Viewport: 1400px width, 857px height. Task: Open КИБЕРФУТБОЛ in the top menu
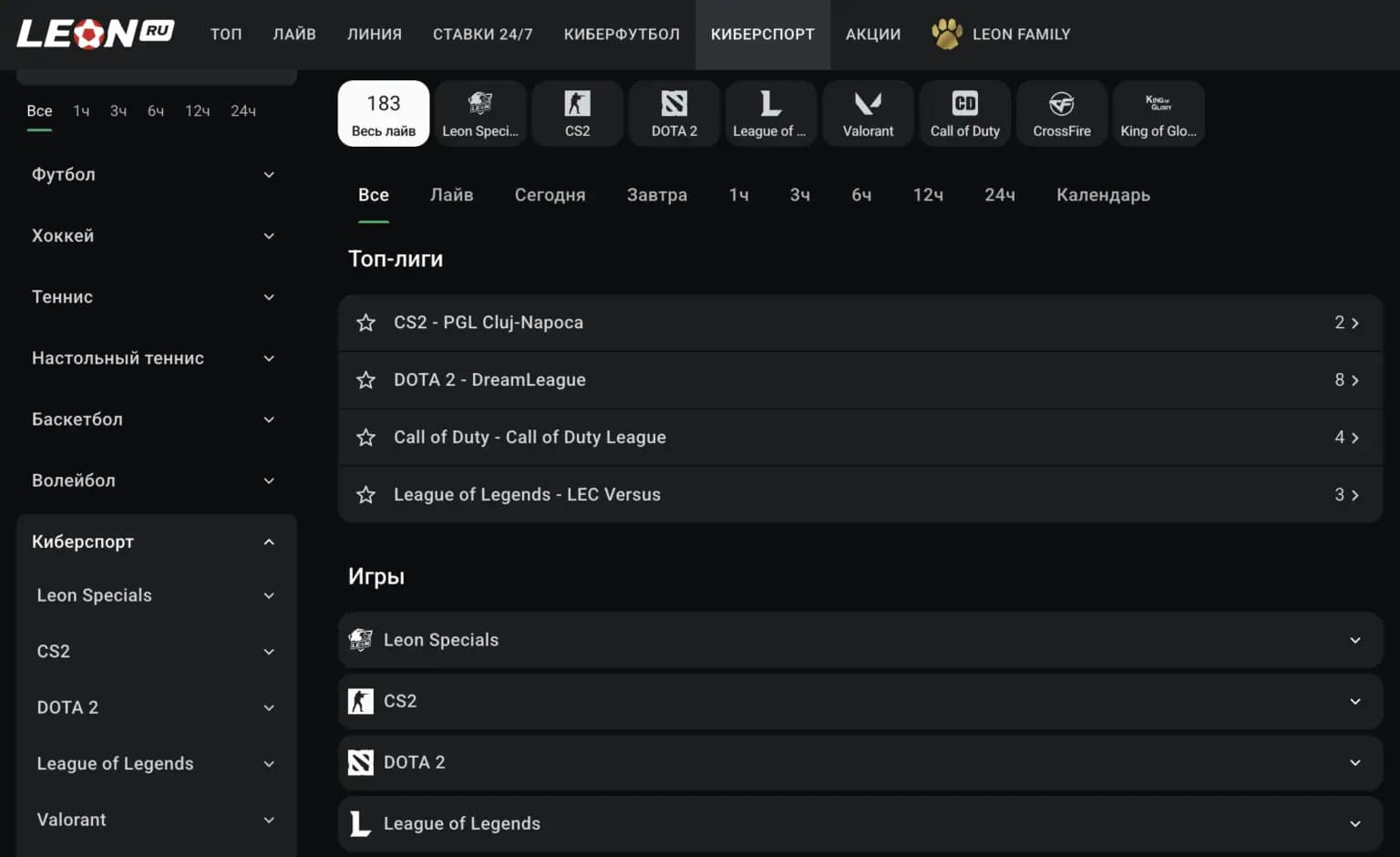pos(622,35)
